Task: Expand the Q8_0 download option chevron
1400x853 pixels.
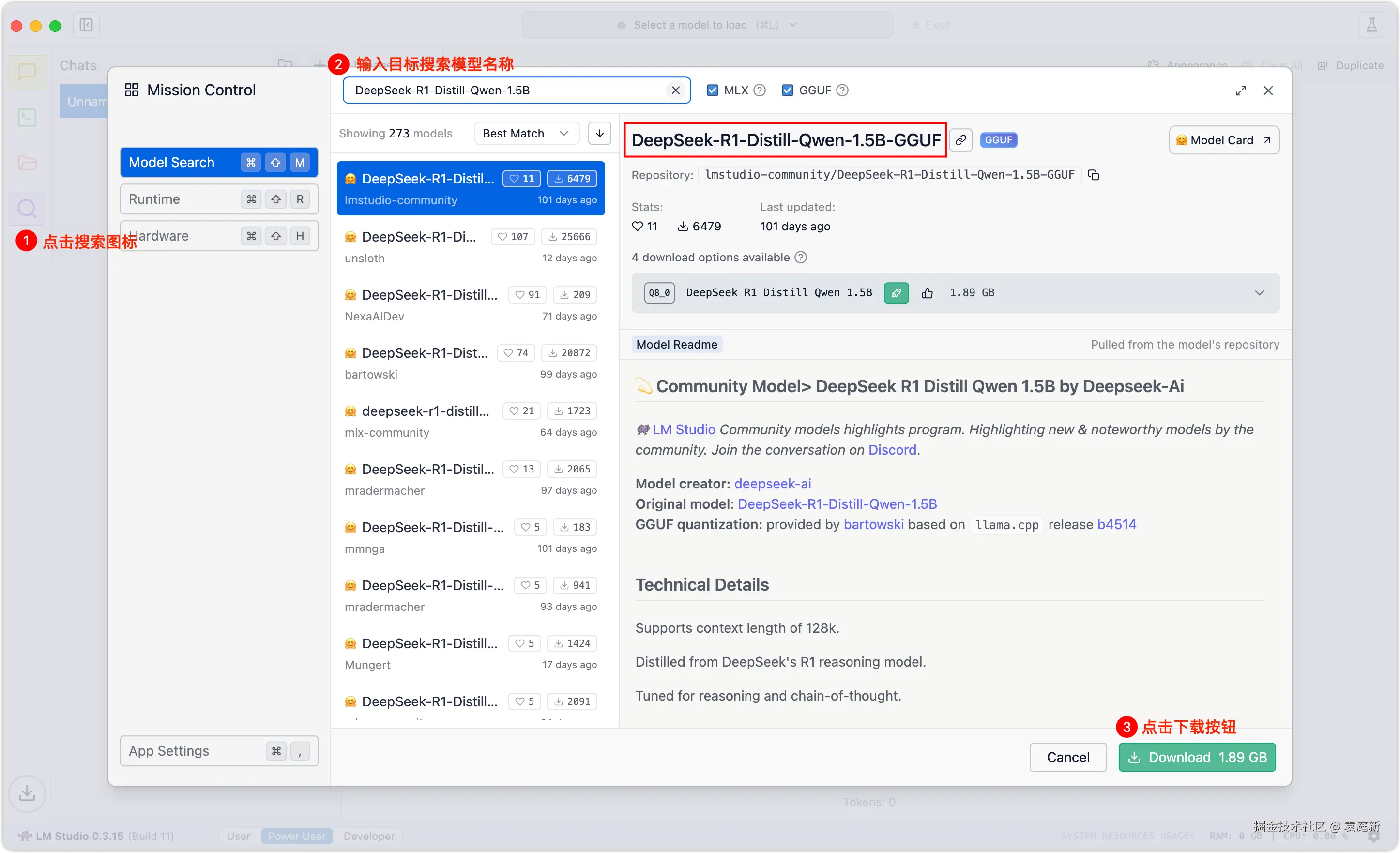Action: click(1259, 293)
